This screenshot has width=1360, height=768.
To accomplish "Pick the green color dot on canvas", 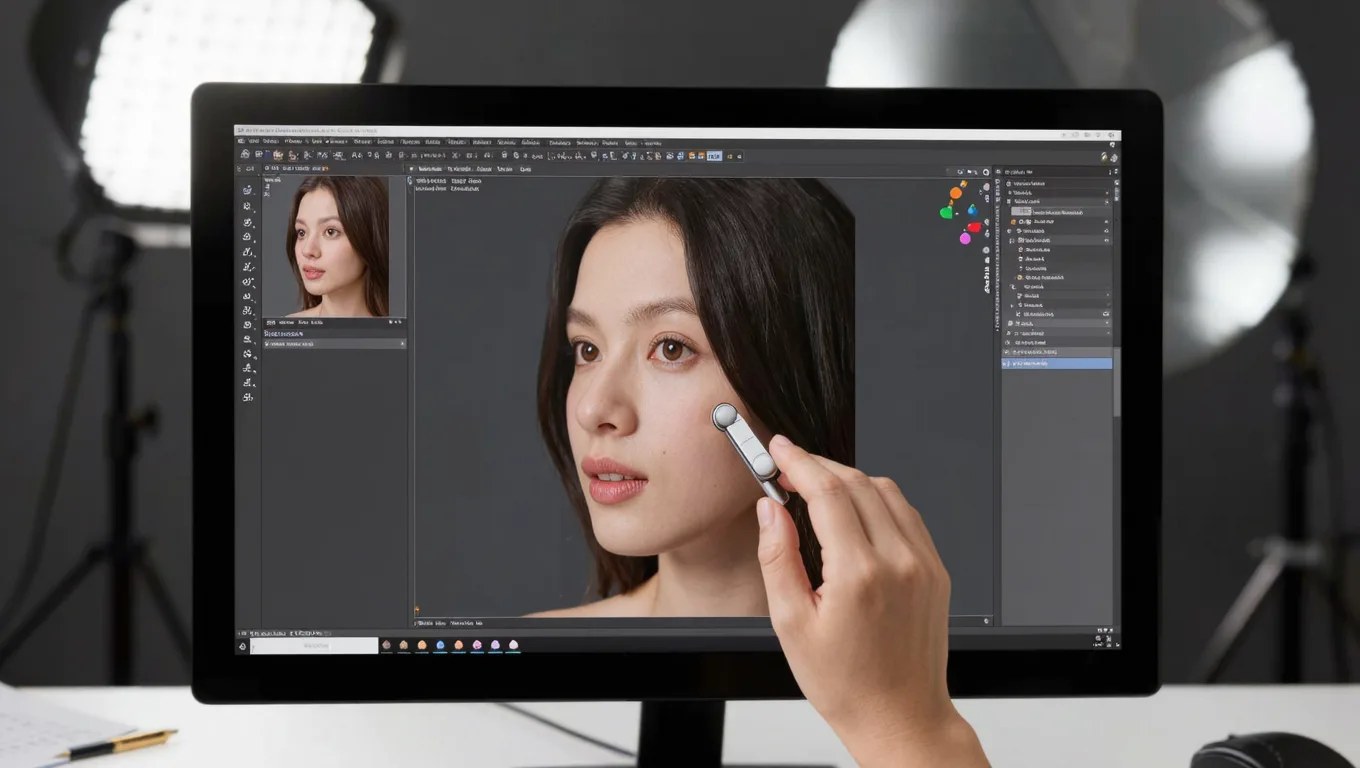I will click(x=946, y=212).
